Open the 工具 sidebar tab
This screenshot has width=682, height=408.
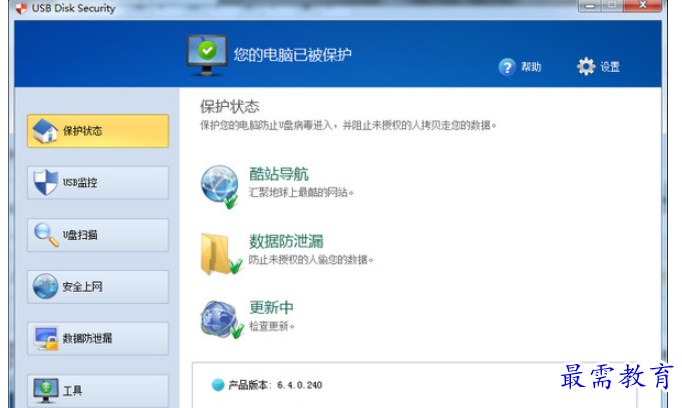click(x=98, y=391)
